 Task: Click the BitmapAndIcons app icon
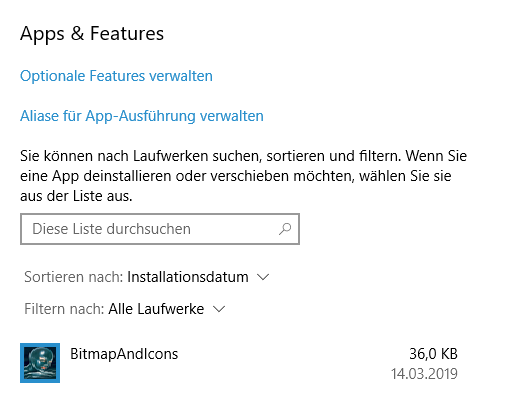40,363
